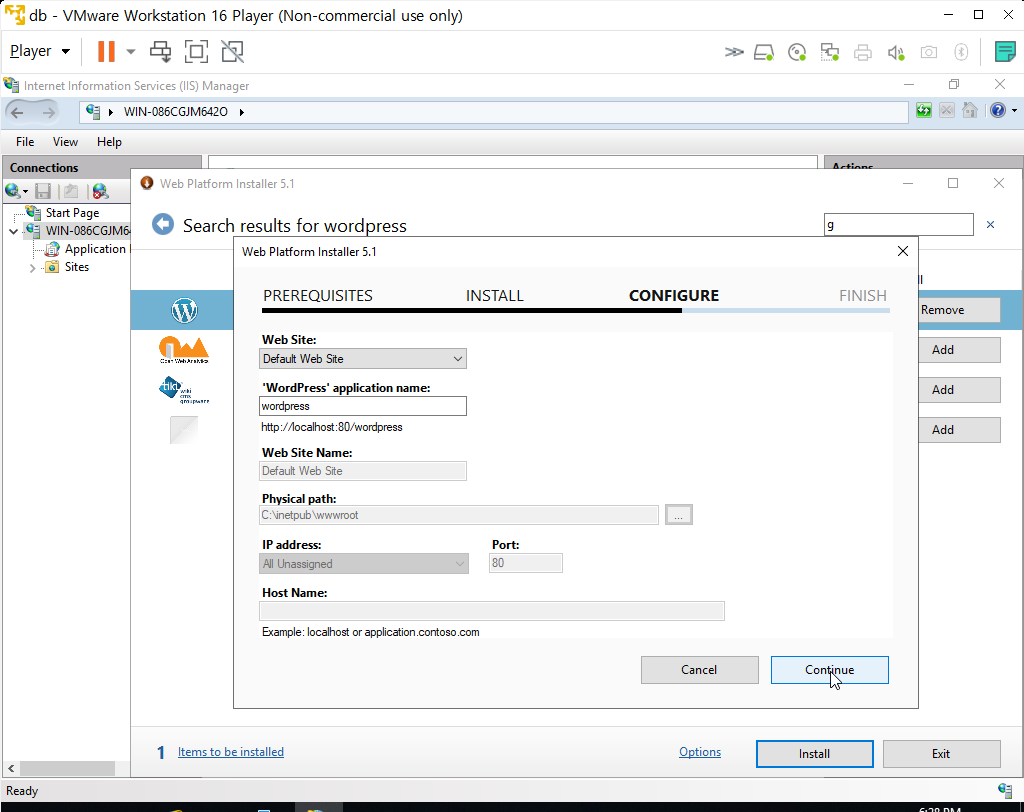This screenshot has height=812, width=1024.
Task: Pause the virtual machine in VMware toolbar
Action: pos(106,51)
